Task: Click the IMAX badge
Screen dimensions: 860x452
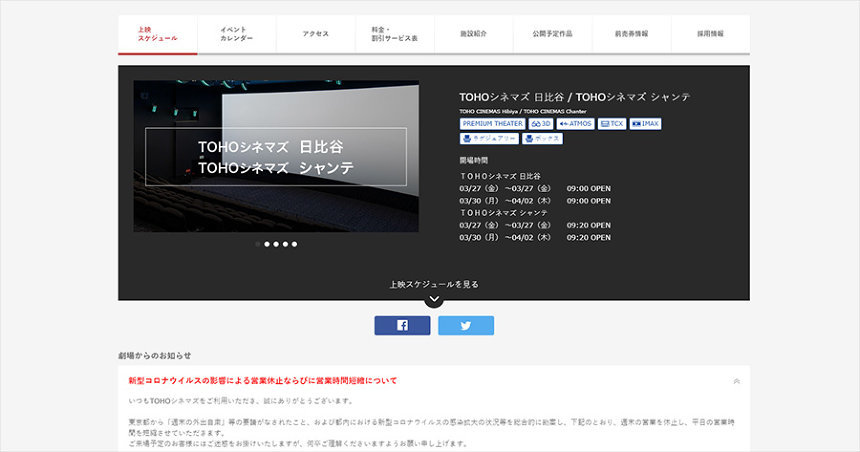Action: tap(645, 124)
